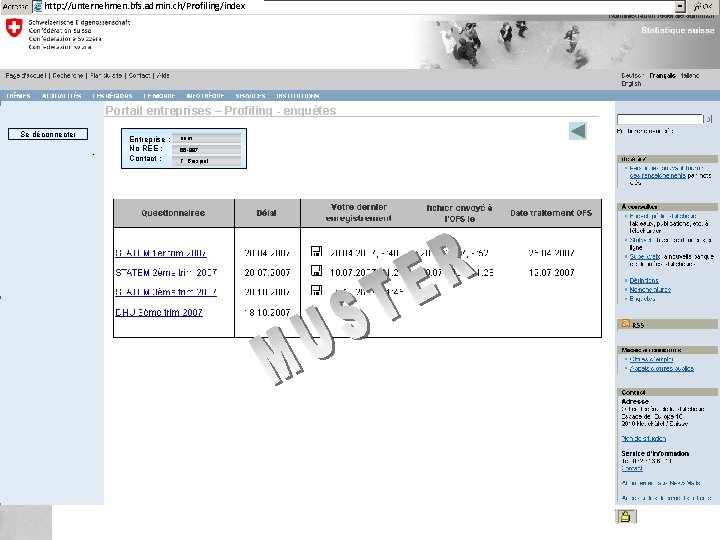This screenshot has width=720, height=540.
Task: Switch language to English
Action: click(x=631, y=84)
